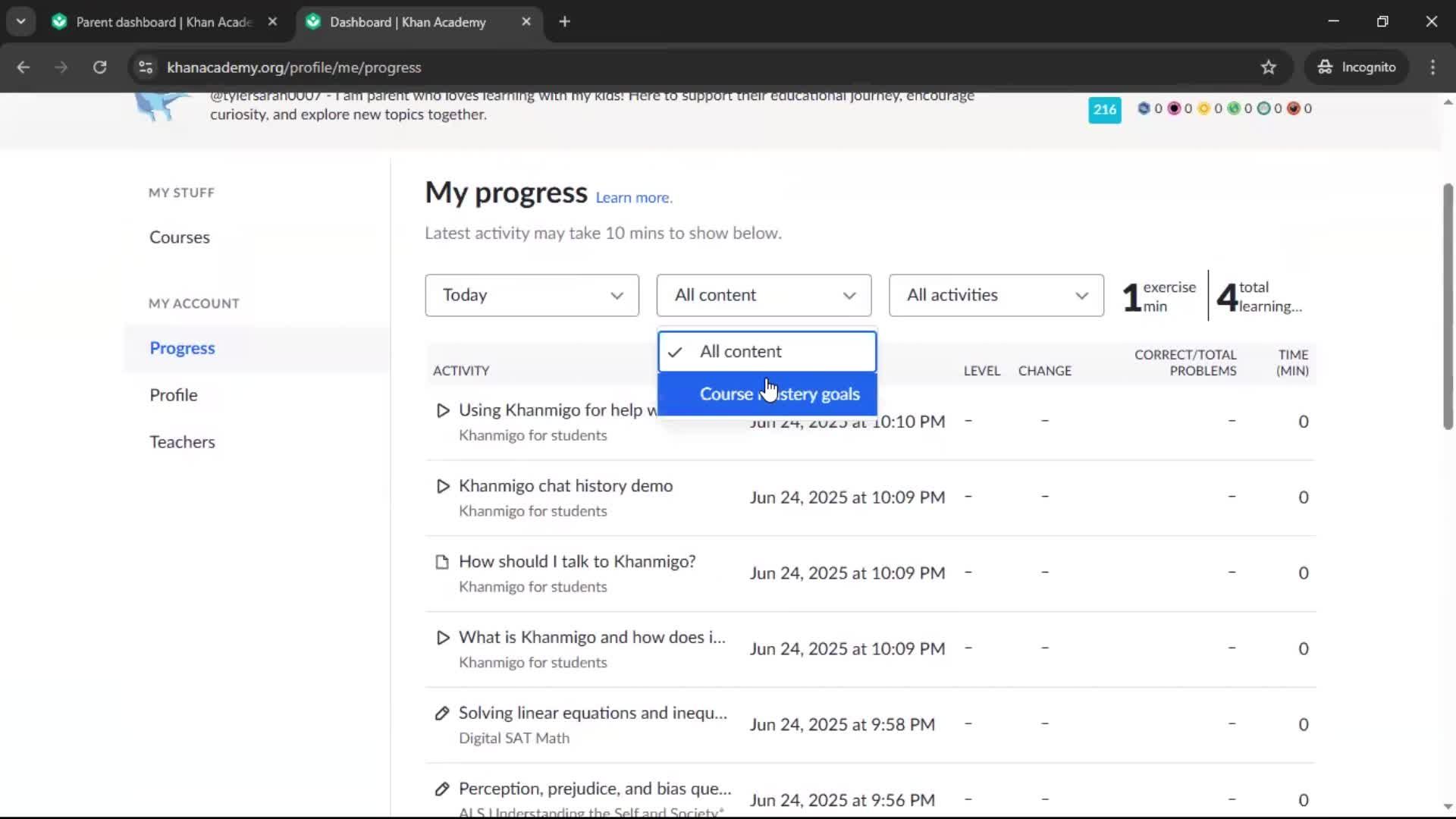Open Profile in sidebar
This screenshot has height=819, width=1456.
[x=174, y=395]
